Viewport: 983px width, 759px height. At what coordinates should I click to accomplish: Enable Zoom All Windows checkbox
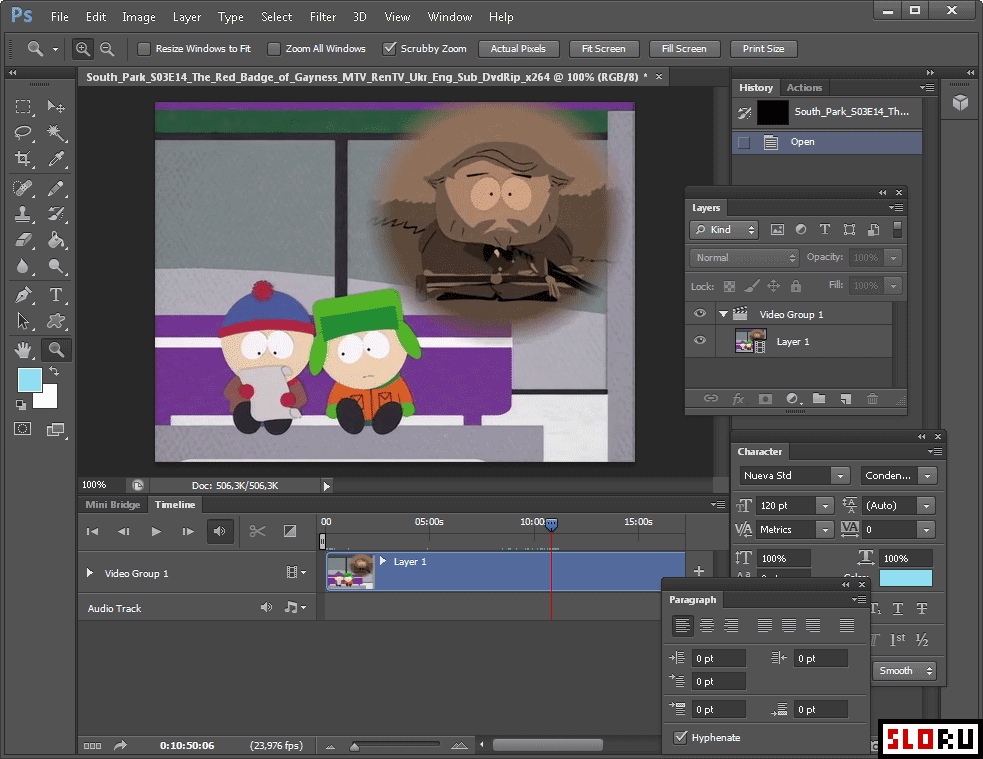click(x=273, y=49)
